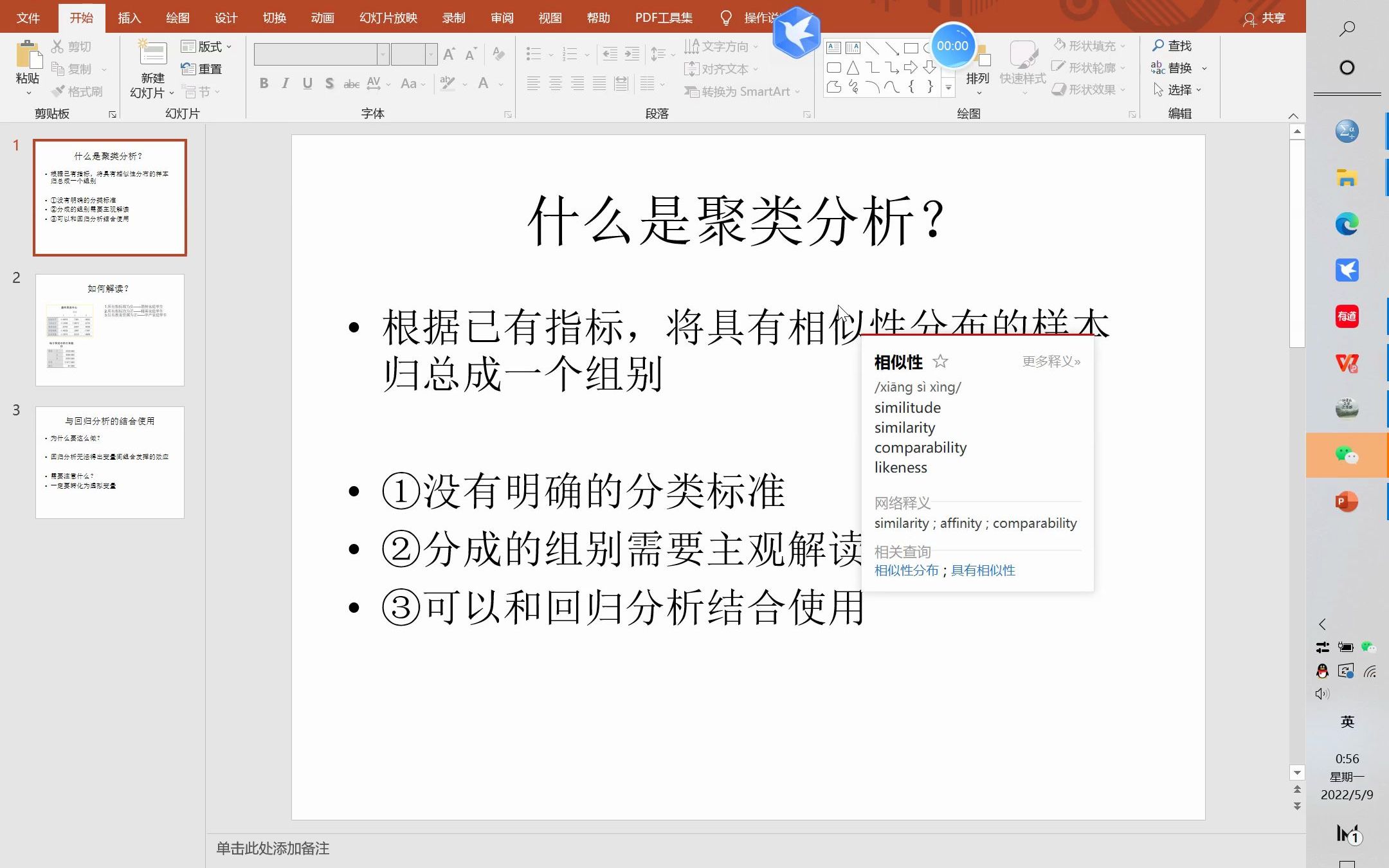Screen dimensions: 1389x868
Task: Apply bold formatting to text
Action: [x=264, y=84]
